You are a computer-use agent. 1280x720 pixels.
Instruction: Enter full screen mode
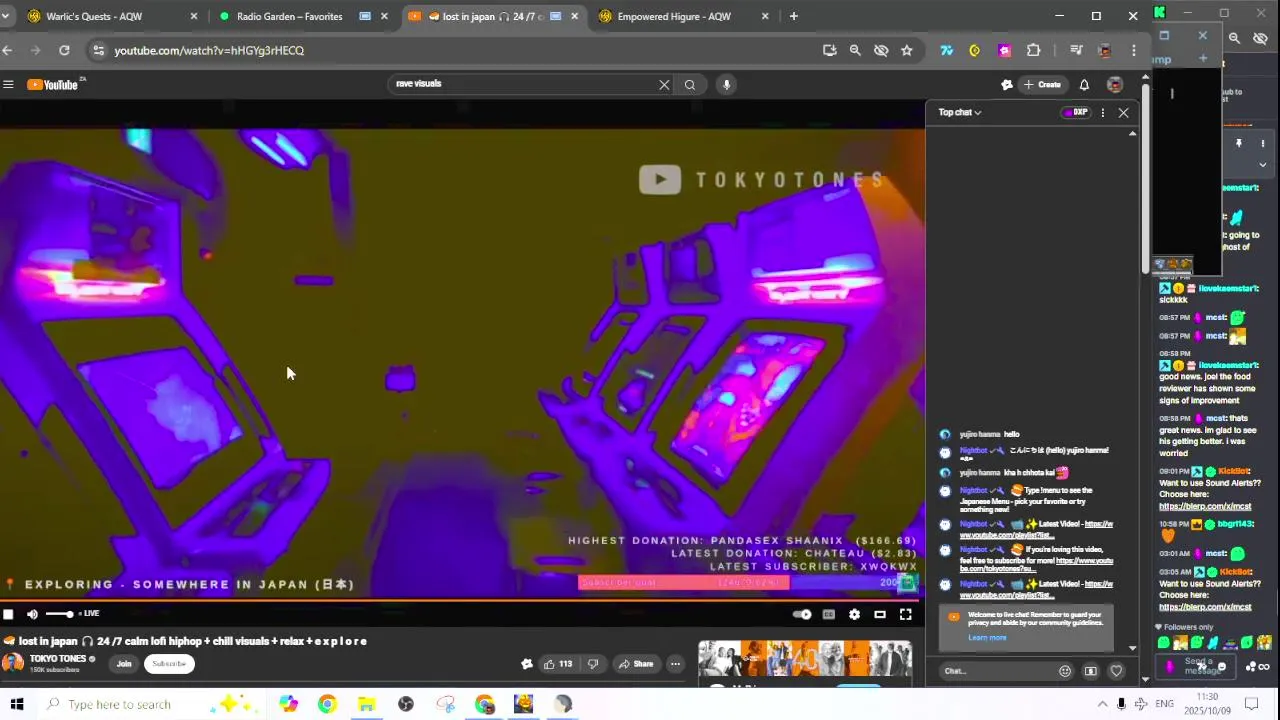[x=905, y=614]
